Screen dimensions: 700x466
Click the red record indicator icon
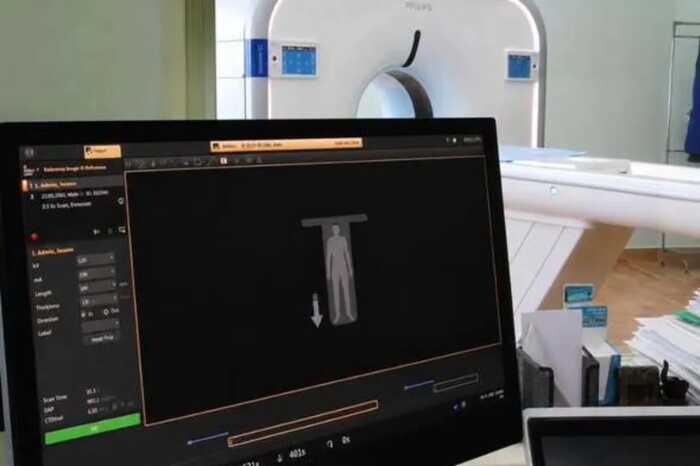34,236
